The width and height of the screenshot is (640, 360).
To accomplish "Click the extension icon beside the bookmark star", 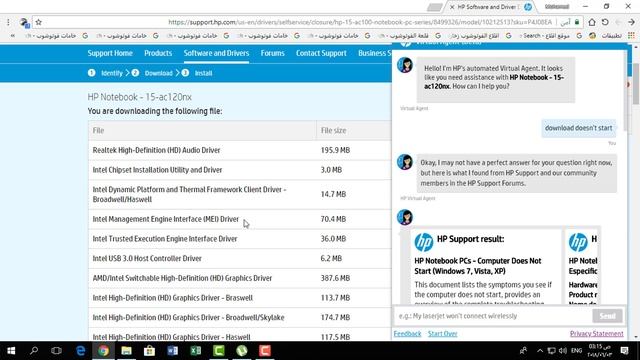I will point(24,23).
